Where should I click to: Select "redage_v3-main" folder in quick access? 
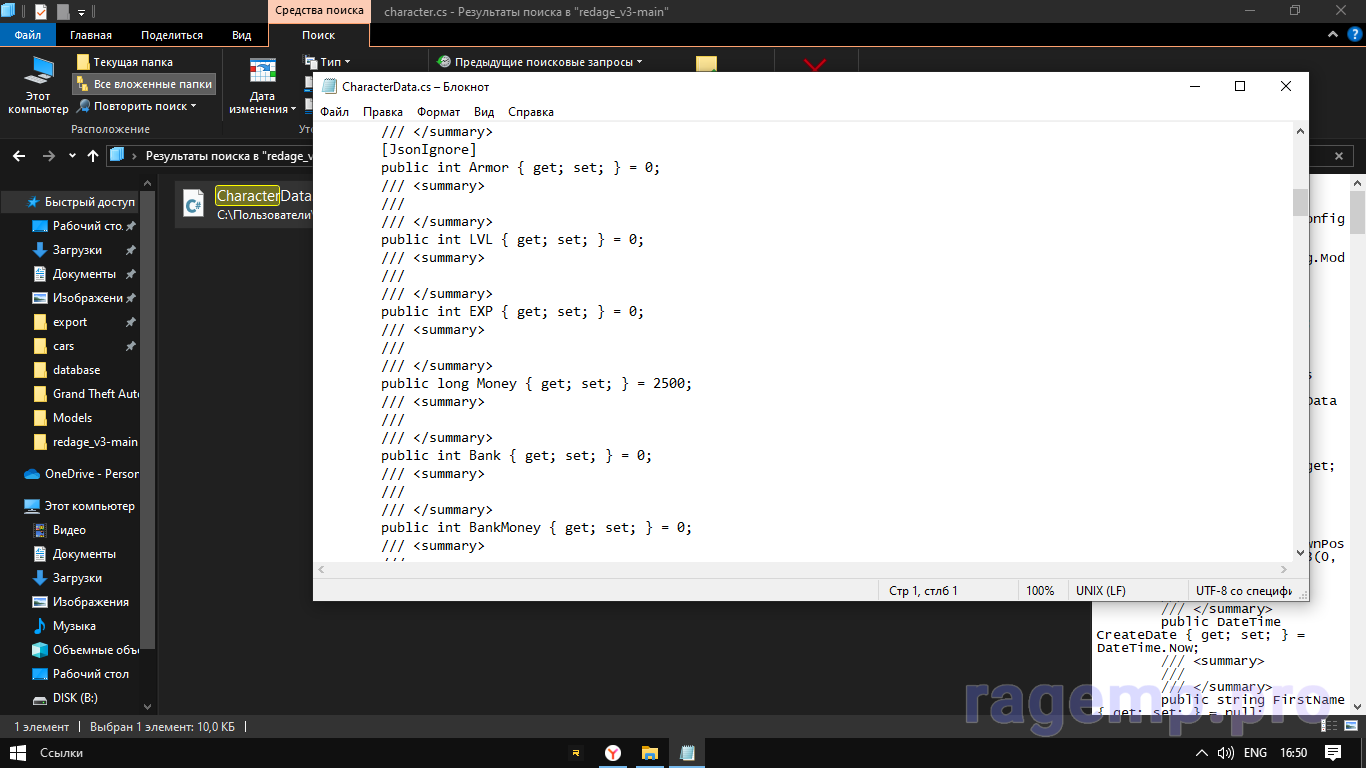pos(95,442)
